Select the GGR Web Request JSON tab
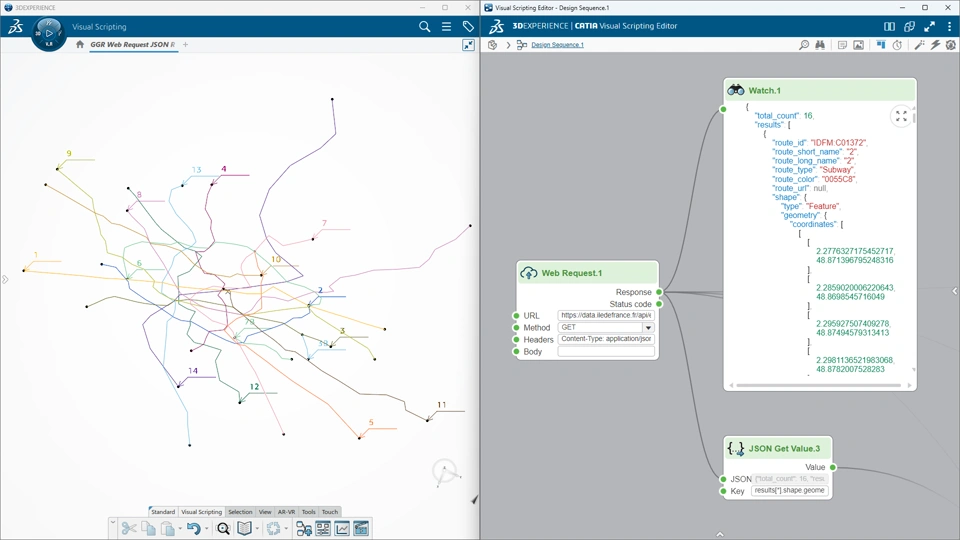The image size is (960, 540). pyautogui.click(x=133, y=44)
